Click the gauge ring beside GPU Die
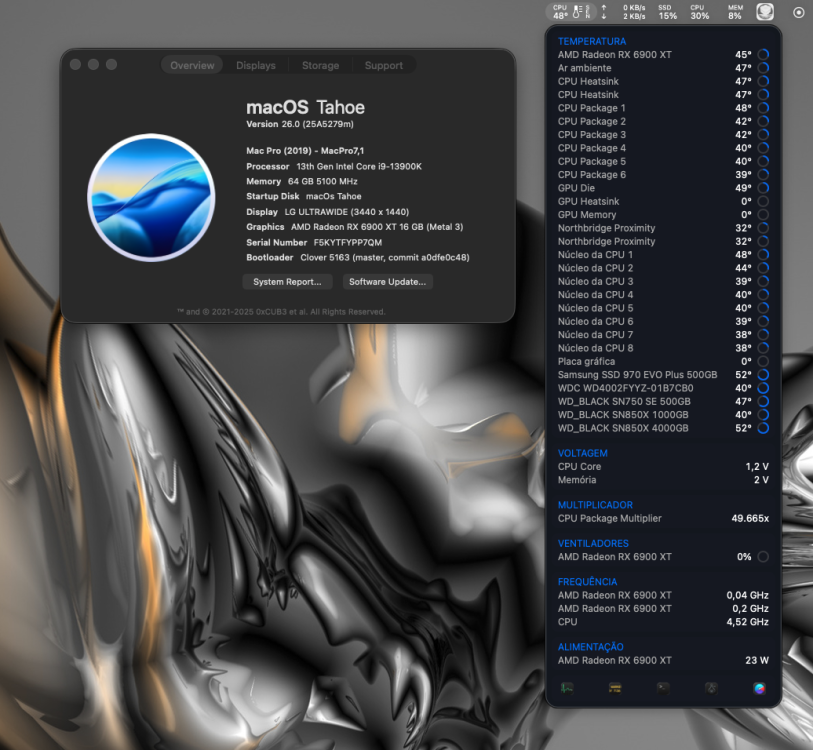The height and width of the screenshot is (750, 813). [763, 188]
